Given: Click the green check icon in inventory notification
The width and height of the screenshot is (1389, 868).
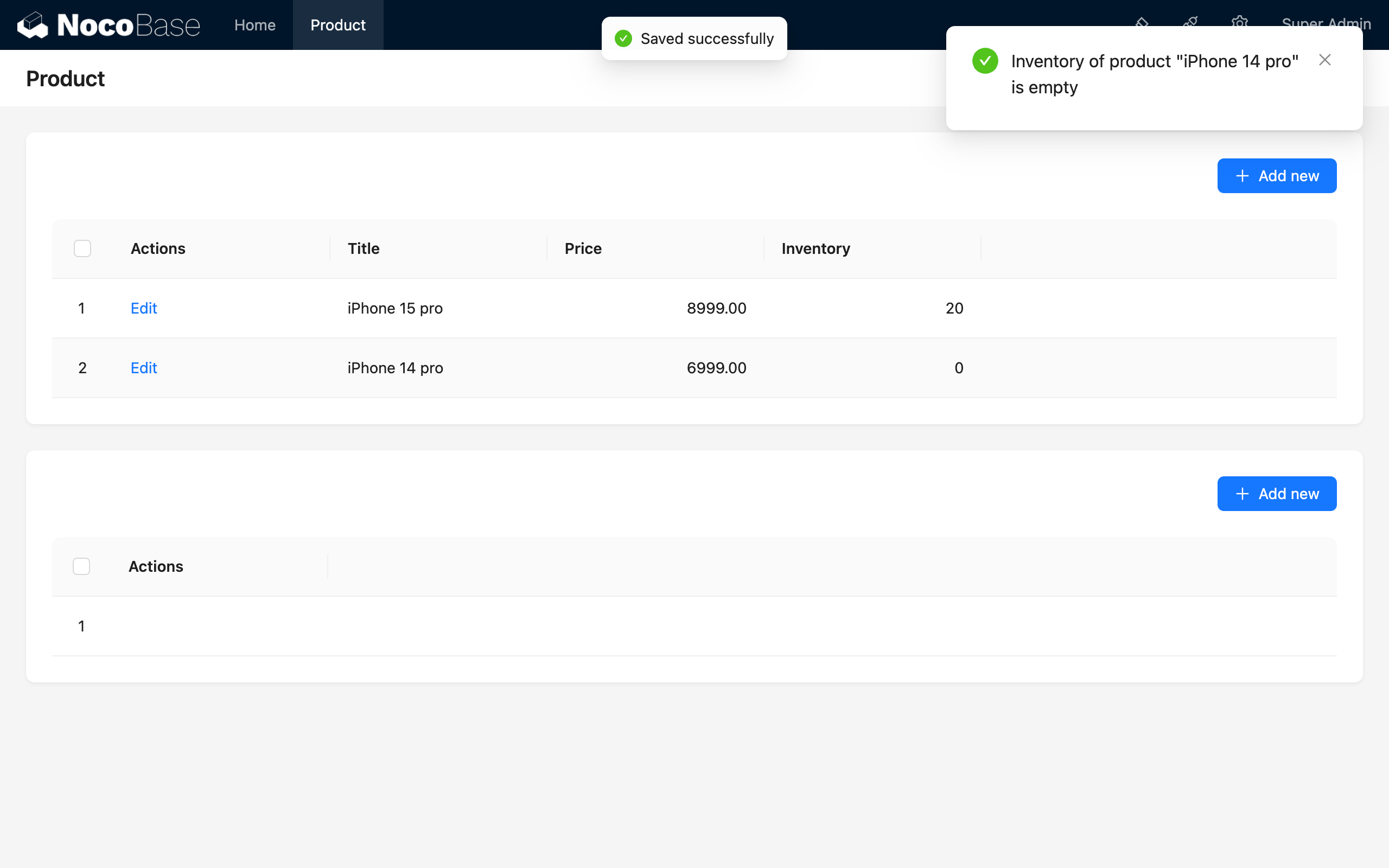Looking at the screenshot, I should [x=985, y=61].
